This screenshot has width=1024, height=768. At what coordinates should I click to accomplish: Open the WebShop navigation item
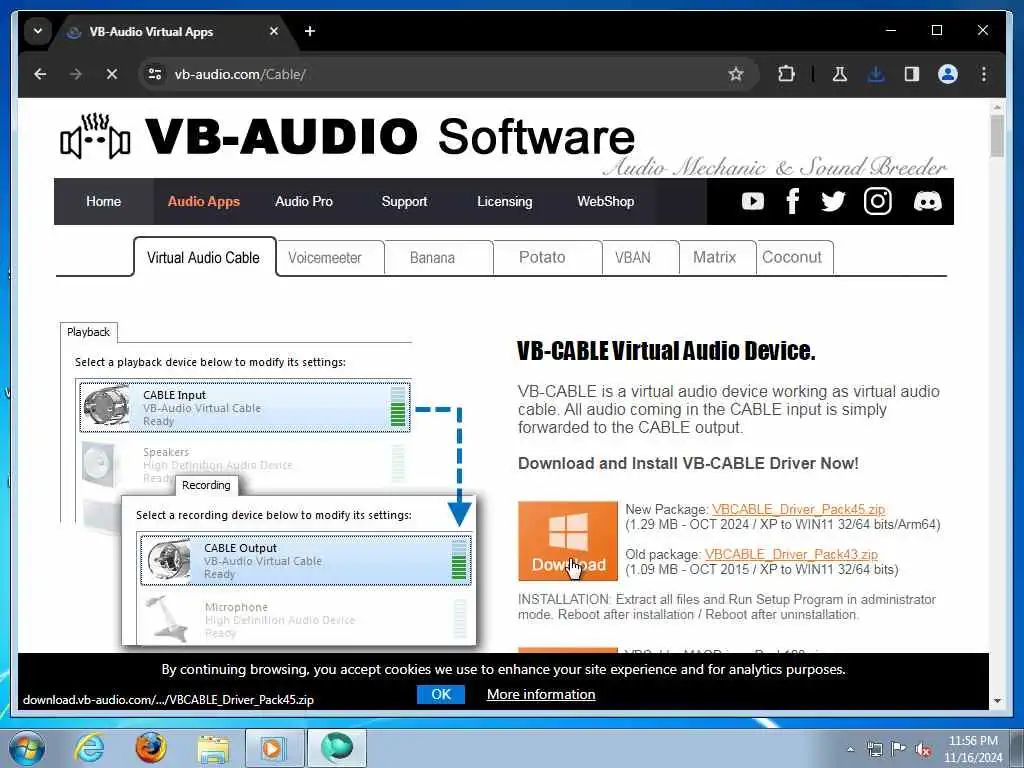[605, 201]
